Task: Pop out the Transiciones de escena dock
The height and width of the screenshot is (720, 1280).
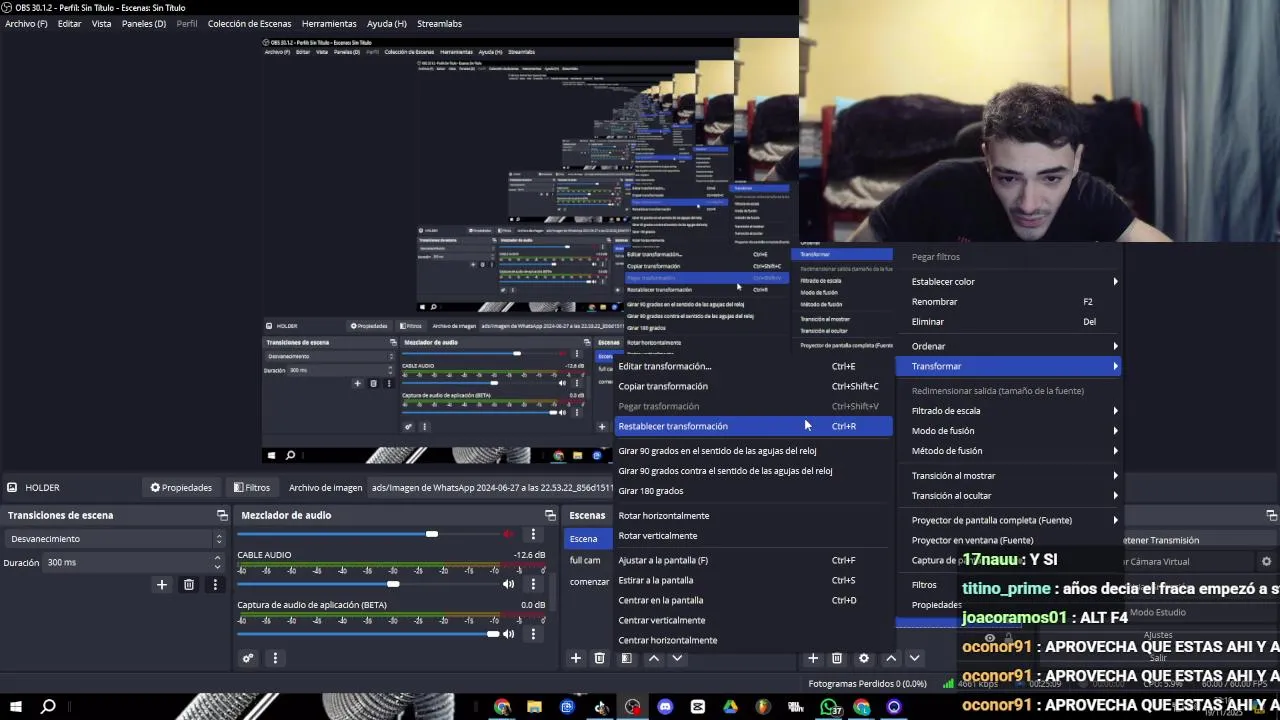Action: [x=222, y=515]
